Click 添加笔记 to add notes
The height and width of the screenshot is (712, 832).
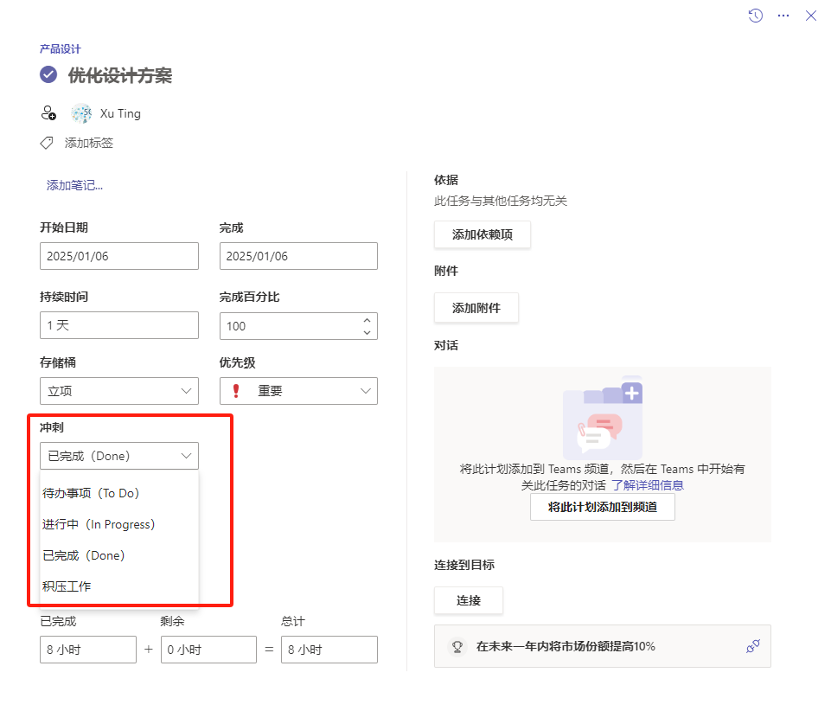[x=74, y=185]
